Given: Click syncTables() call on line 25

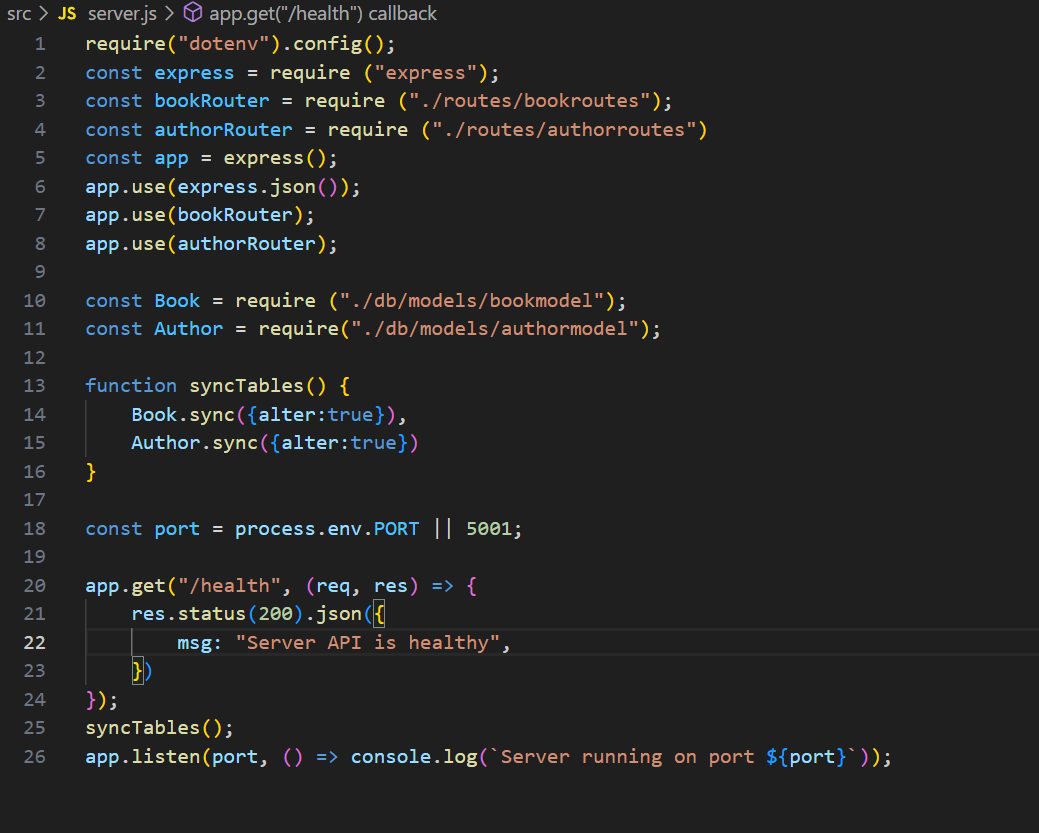Looking at the screenshot, I should click(154, 728).
